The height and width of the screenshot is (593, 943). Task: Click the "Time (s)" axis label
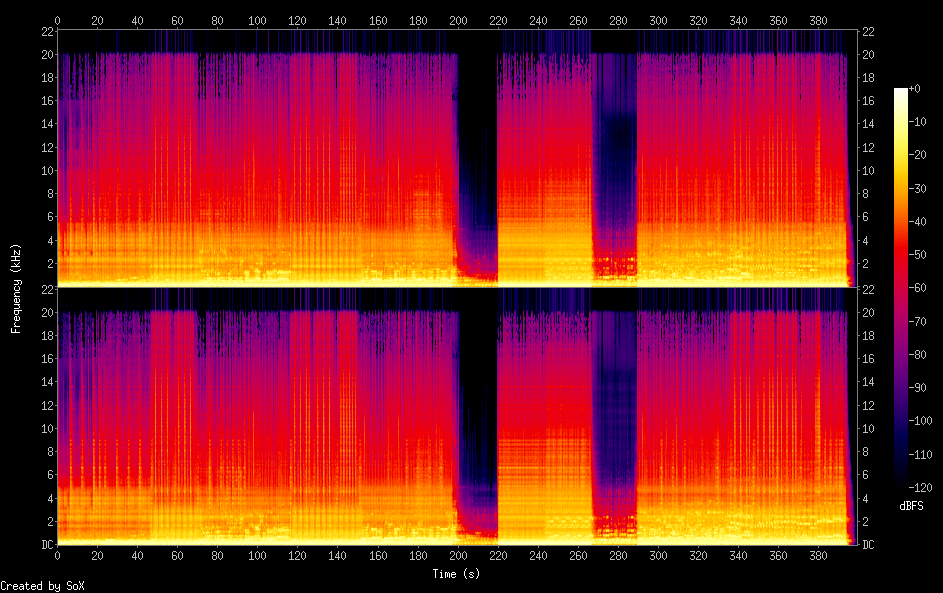point(457,574)
